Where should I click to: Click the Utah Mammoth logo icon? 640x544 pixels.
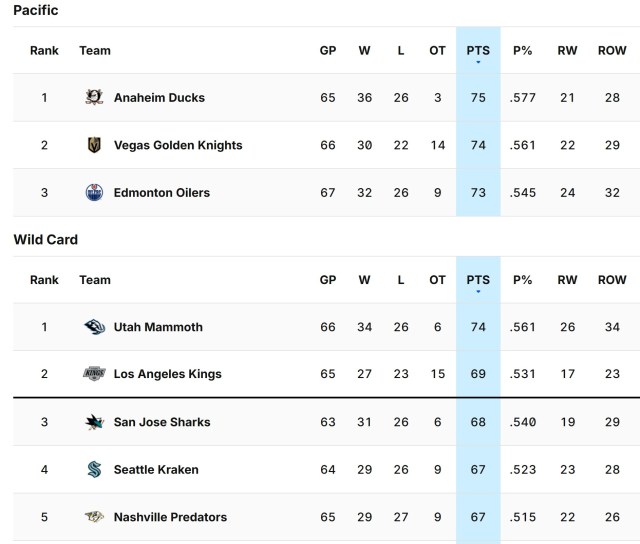click(x=94, y=327)
